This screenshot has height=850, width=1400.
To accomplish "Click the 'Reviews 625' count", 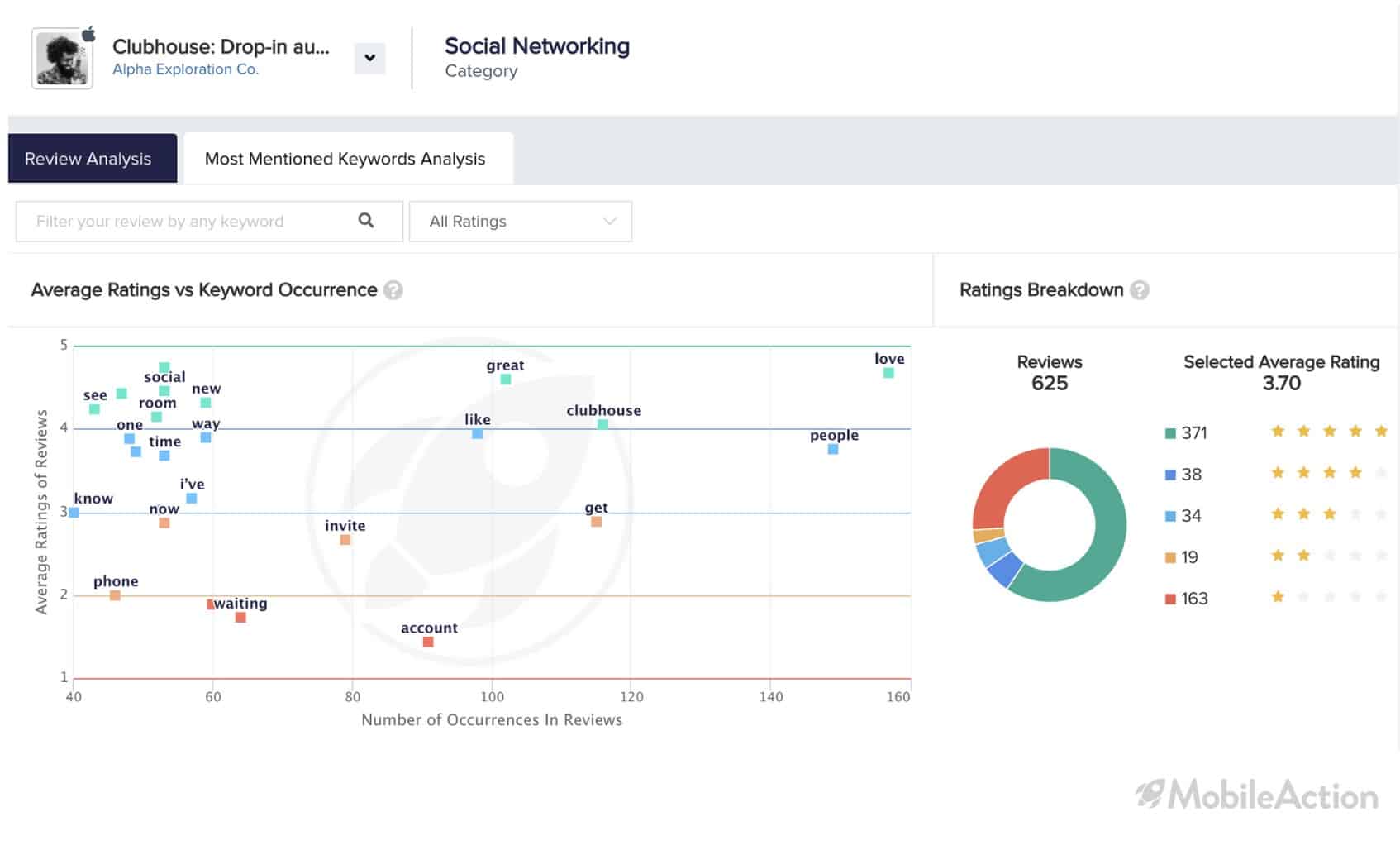I will [x=1050, y=373].
